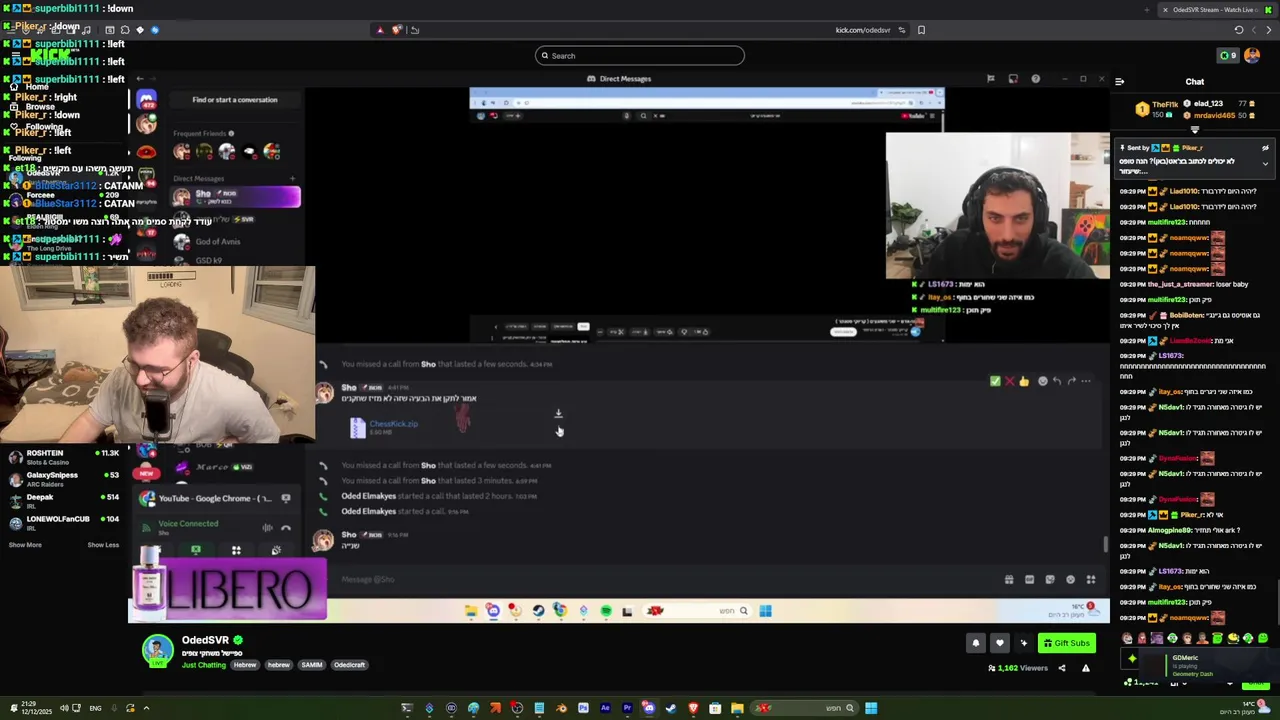Click the sparkle icon beside Gift Subs
The height and width of the screenshot is (720, 1280).
coord(1023,643)
